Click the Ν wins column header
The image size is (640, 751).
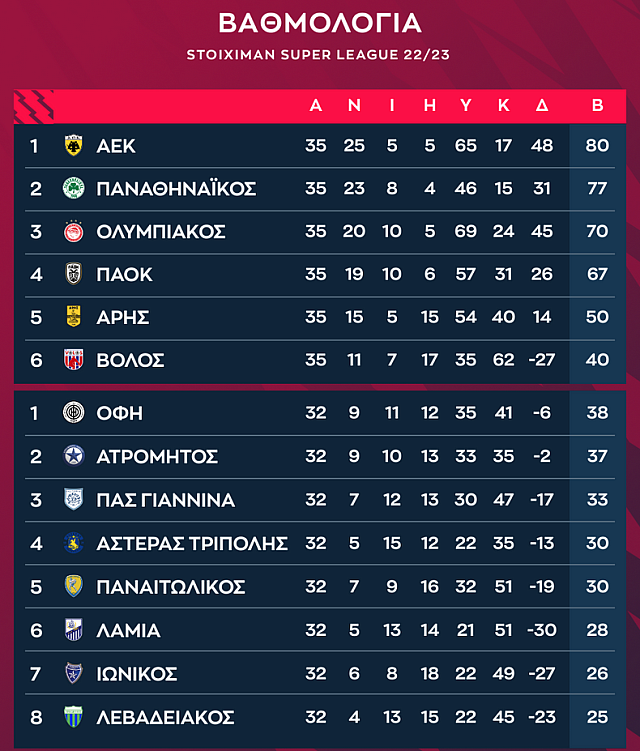pyautogui.click(x=354, y=106)
